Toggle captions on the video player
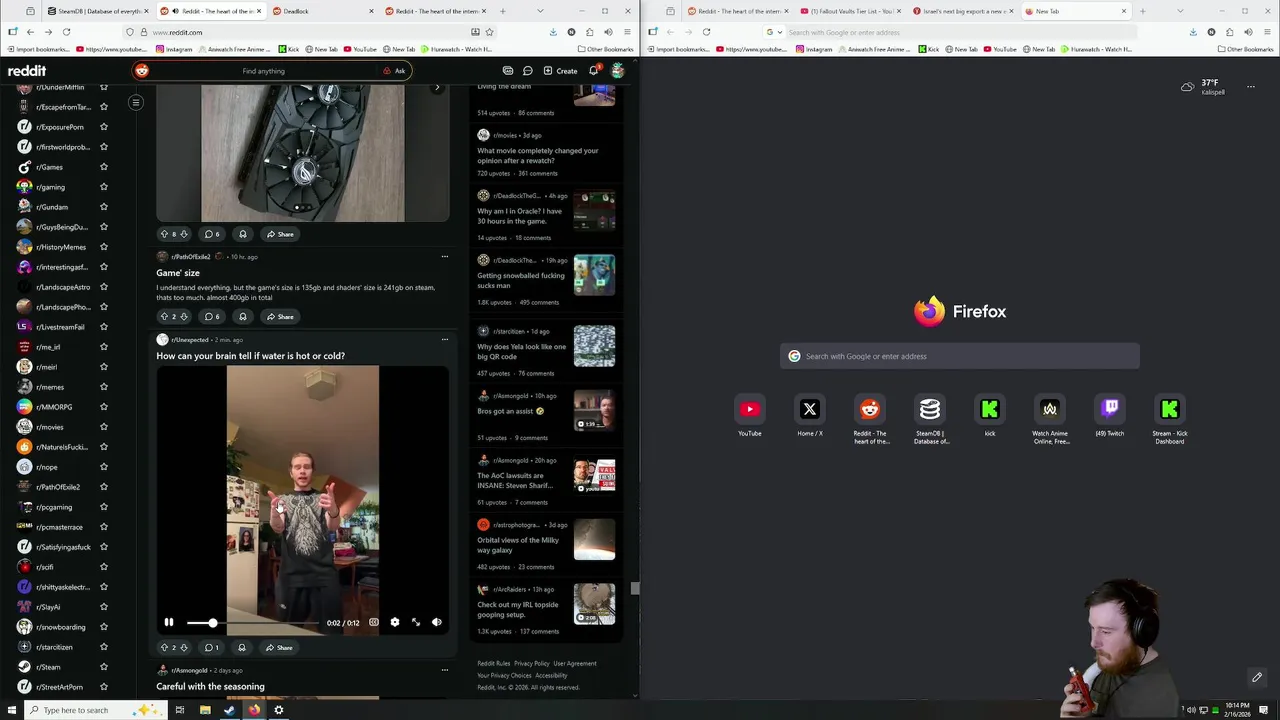 click(374, 622)
